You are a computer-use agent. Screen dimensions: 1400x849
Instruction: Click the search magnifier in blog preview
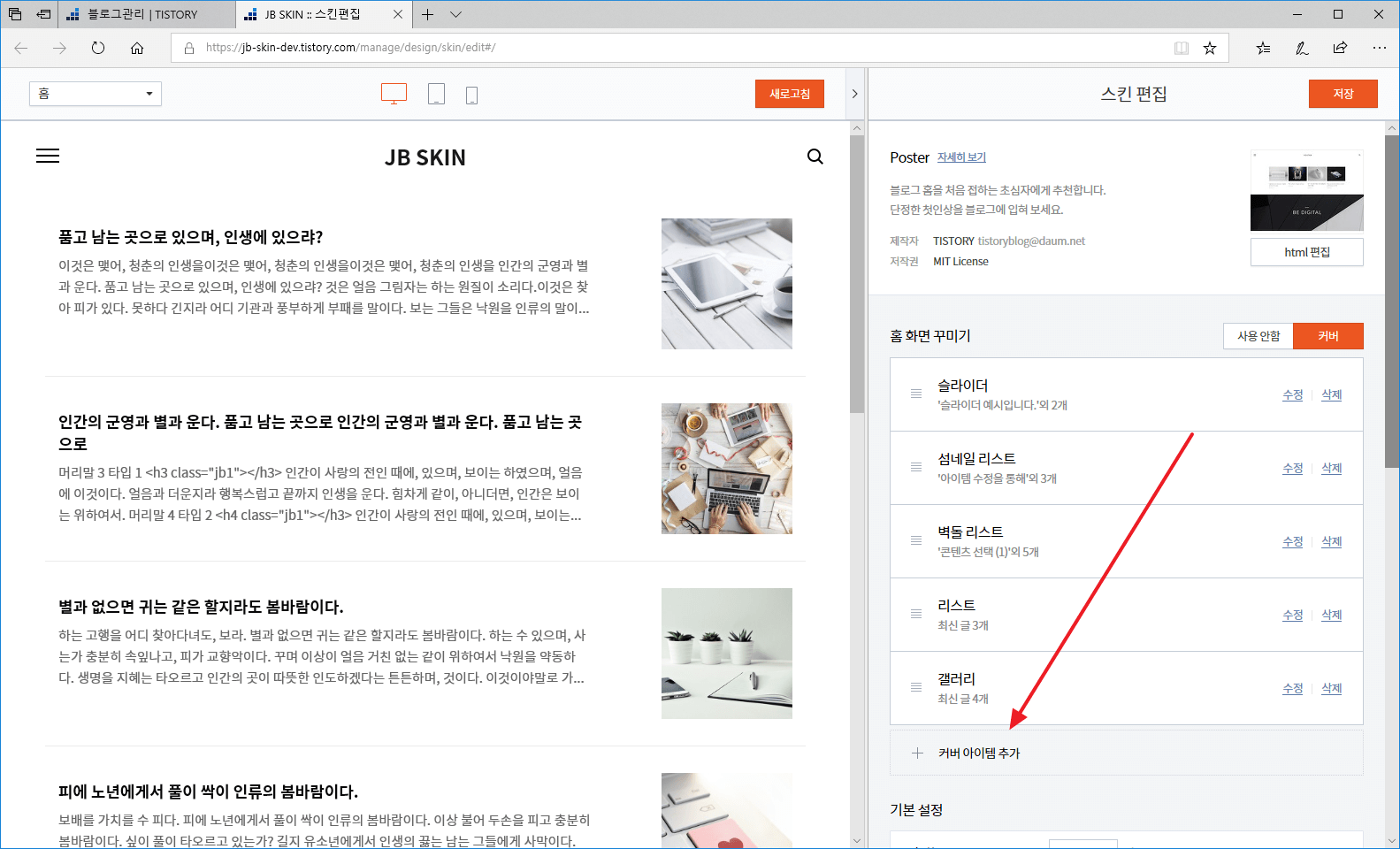click(x=815, y=157)
